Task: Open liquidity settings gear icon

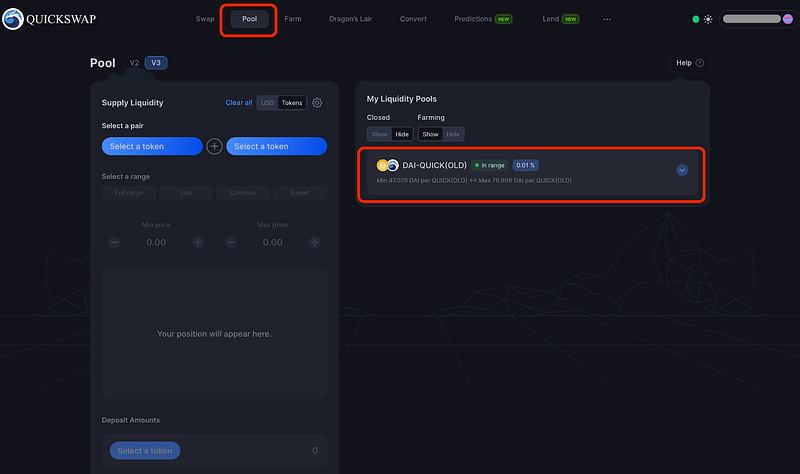Action: [x=317, y=103]
